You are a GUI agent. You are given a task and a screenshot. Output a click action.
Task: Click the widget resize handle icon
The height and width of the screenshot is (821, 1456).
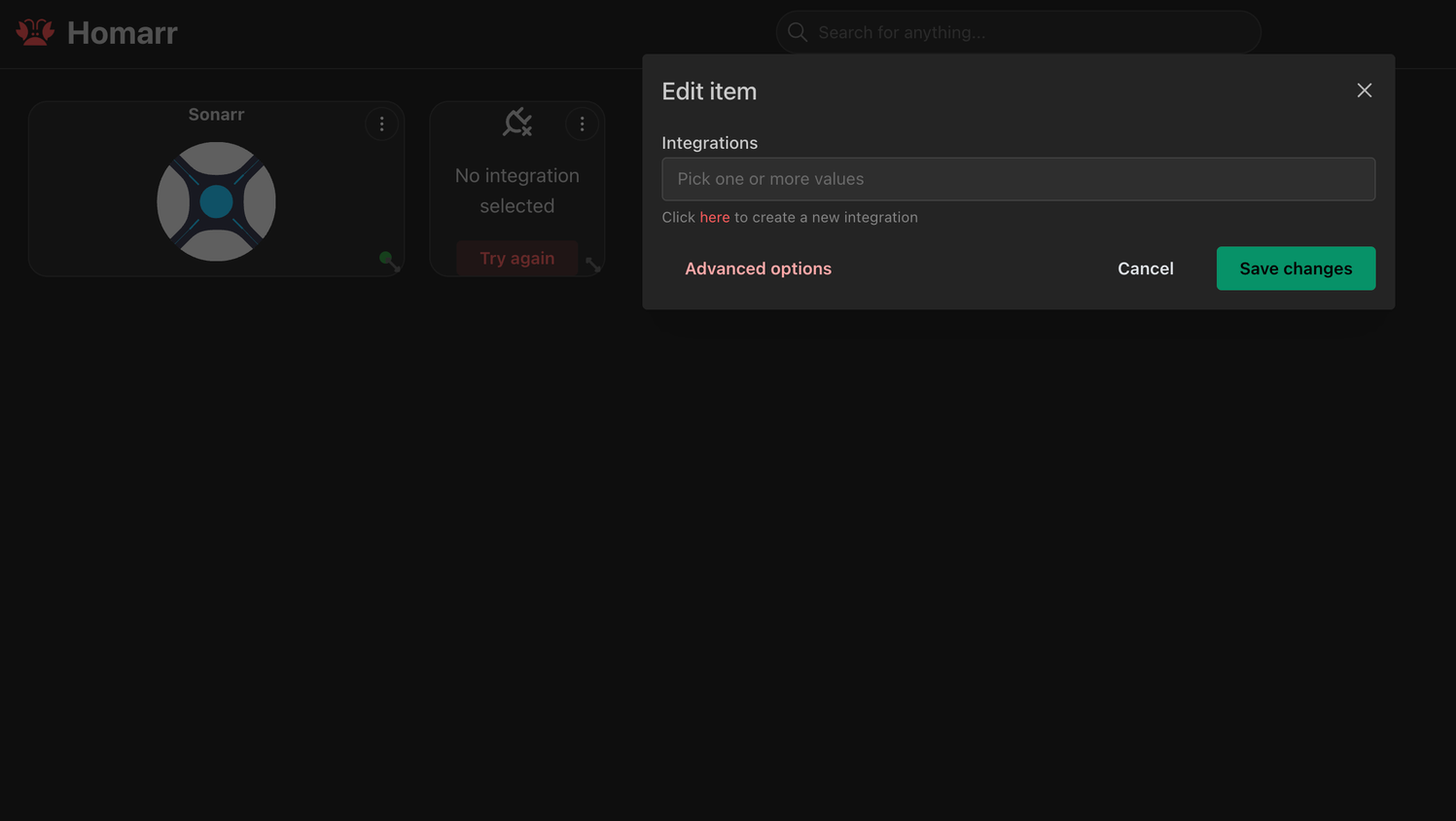coord(593,265)
